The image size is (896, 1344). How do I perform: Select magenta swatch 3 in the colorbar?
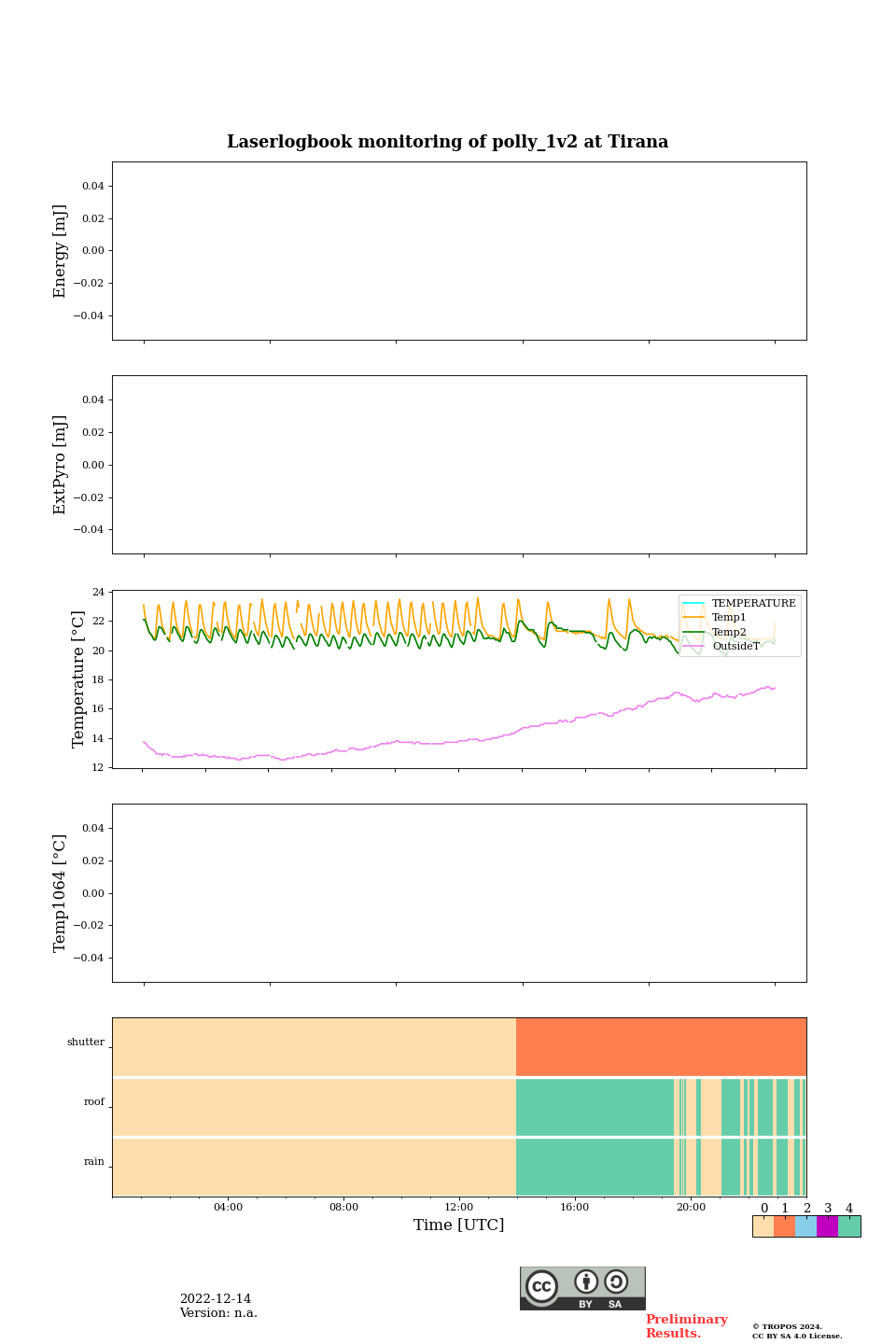(827, 1226)
